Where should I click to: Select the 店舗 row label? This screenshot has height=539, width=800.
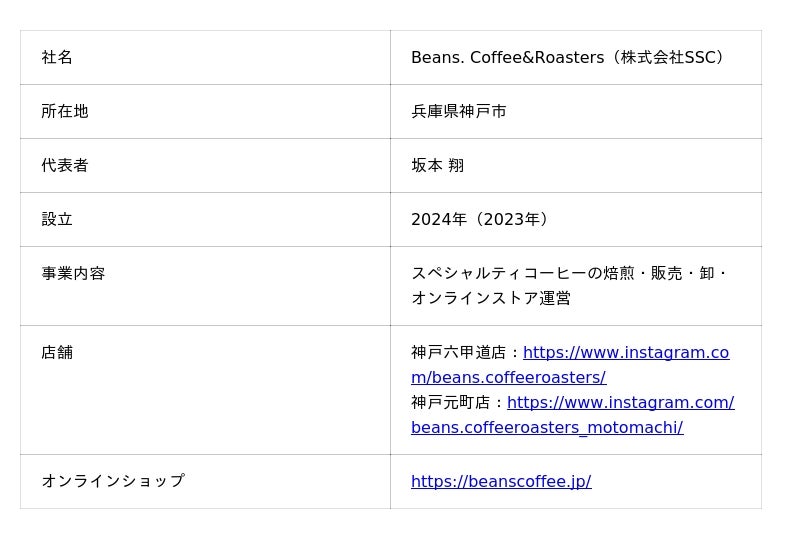(x=57, y=353)
